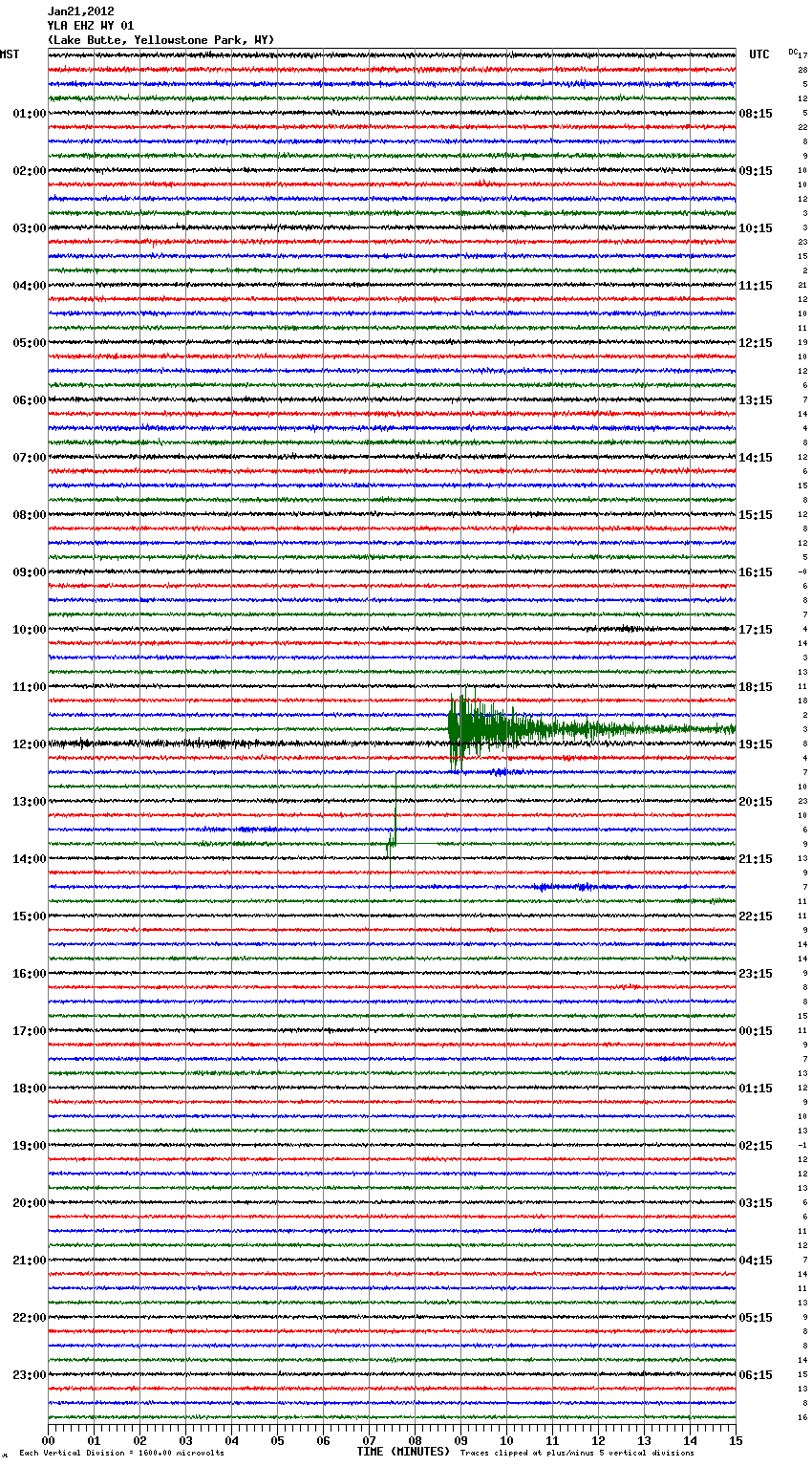Select the 11:00 MST time label
Screen dimensions: 812x1466
30,687
